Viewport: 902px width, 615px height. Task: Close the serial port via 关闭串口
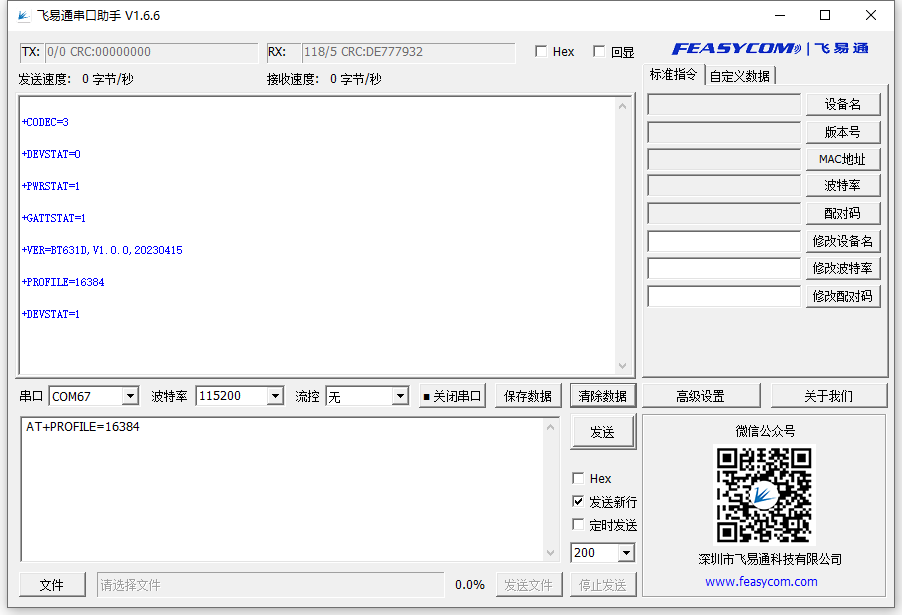pos(452,395)
